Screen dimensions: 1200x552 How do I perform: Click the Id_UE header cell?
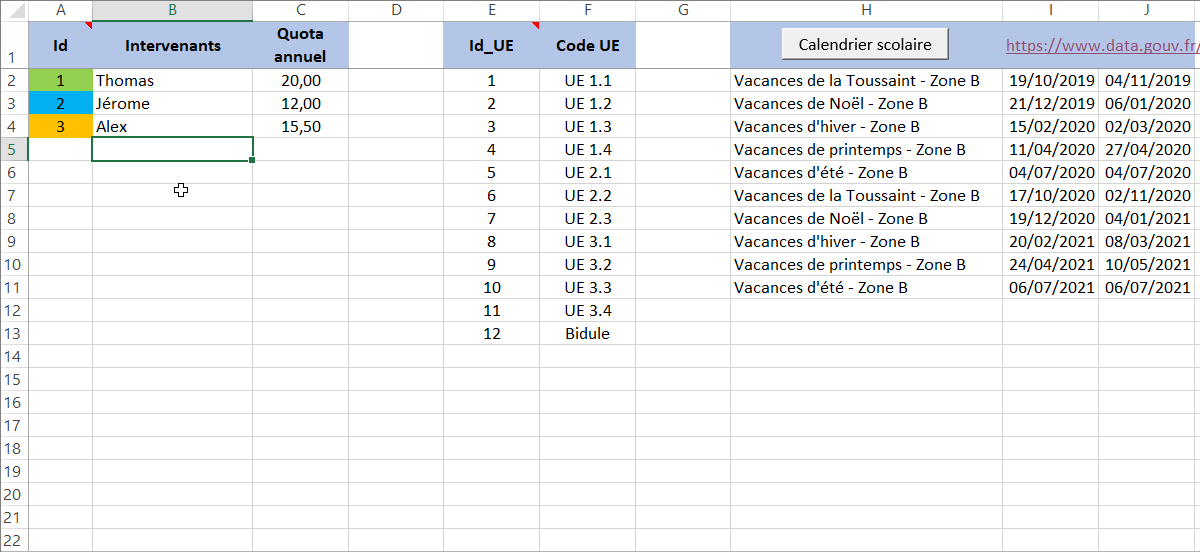click(491, 46)
